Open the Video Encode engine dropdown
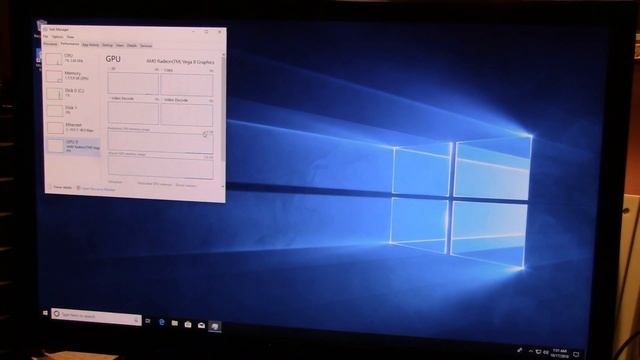This screenshot has width=640, height=360. [x=121, y=98]
